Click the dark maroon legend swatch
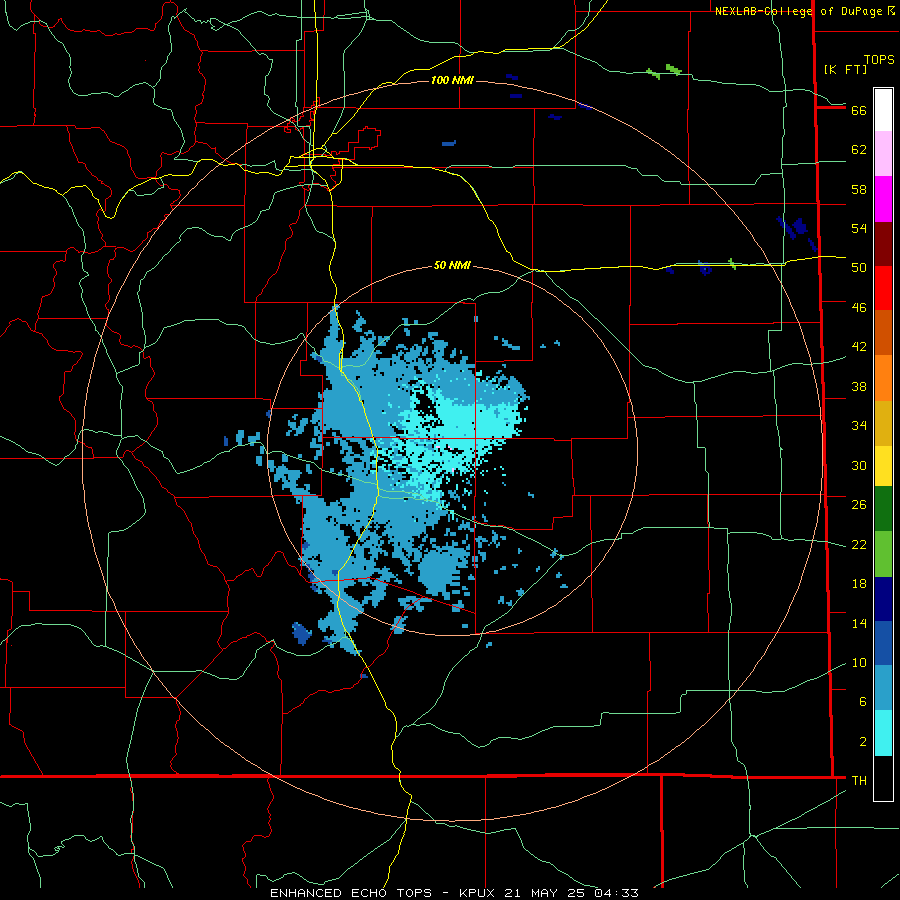The image size is (900, 900). pos(883,244)
